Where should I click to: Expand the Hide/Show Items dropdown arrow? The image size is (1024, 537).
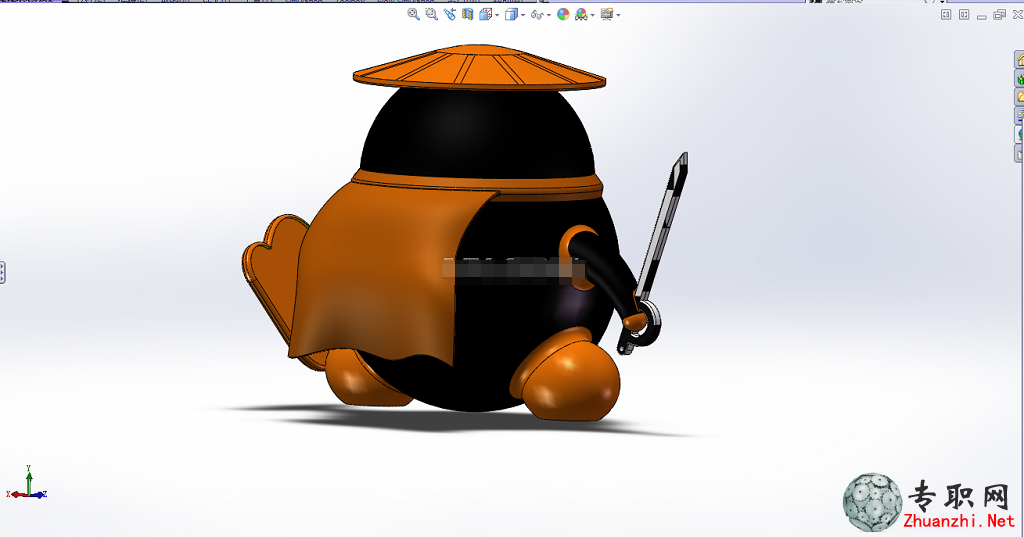click(x=549, y=15)
